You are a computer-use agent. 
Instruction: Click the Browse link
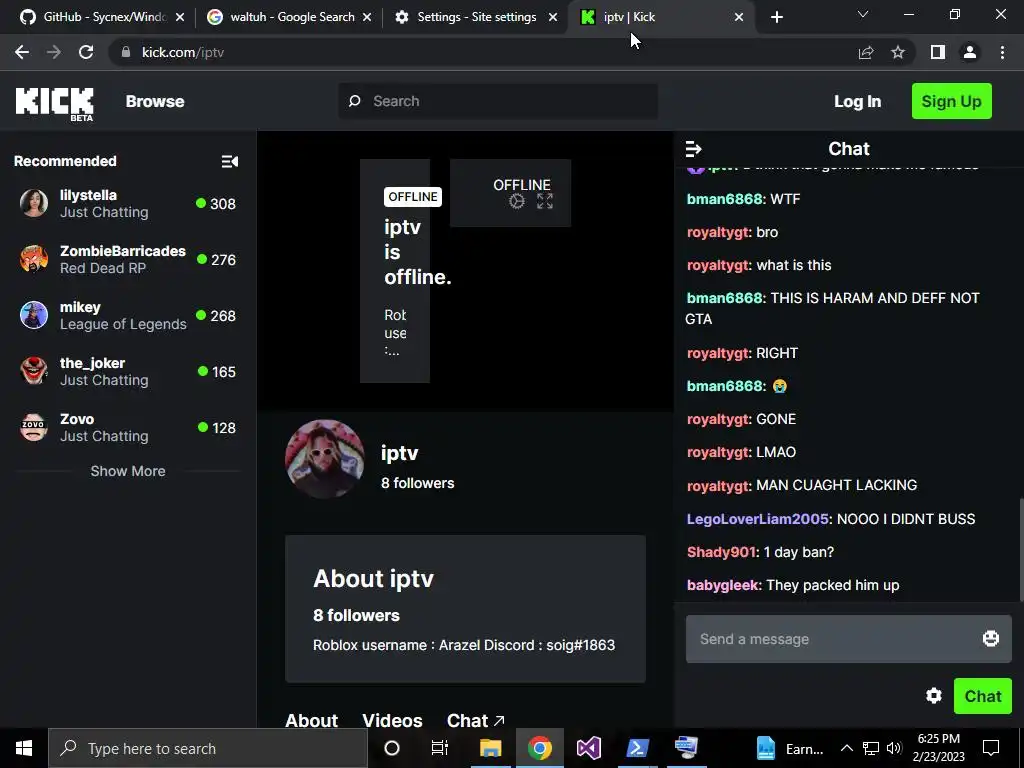(x=155, y=101)
